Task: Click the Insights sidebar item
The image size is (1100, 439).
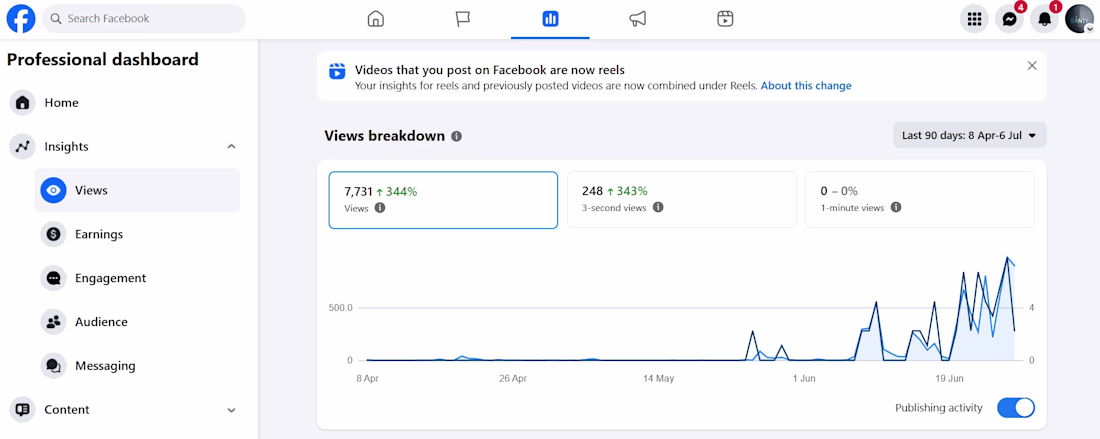Action: (123, 147)
